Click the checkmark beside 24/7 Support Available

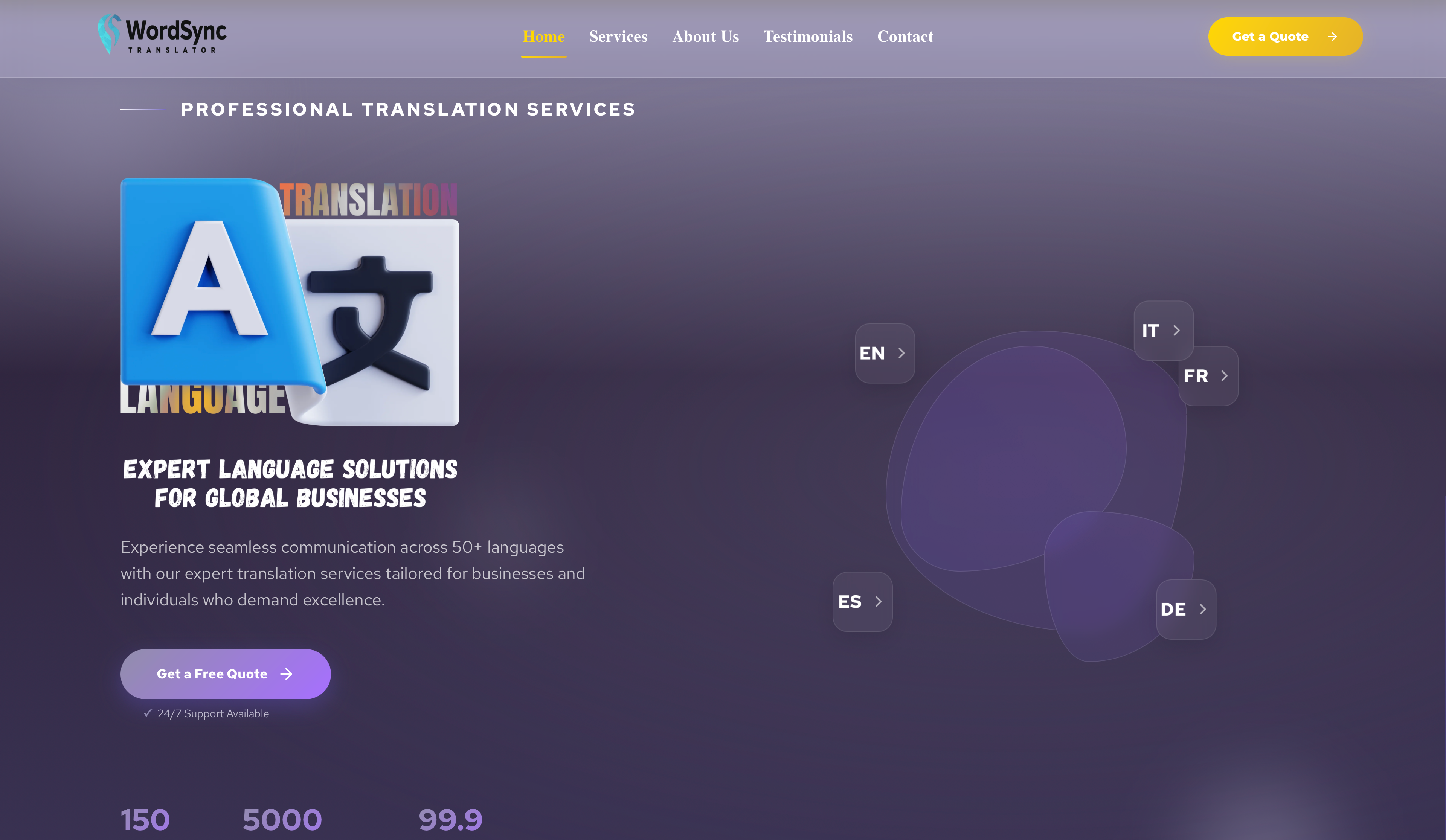148,713
